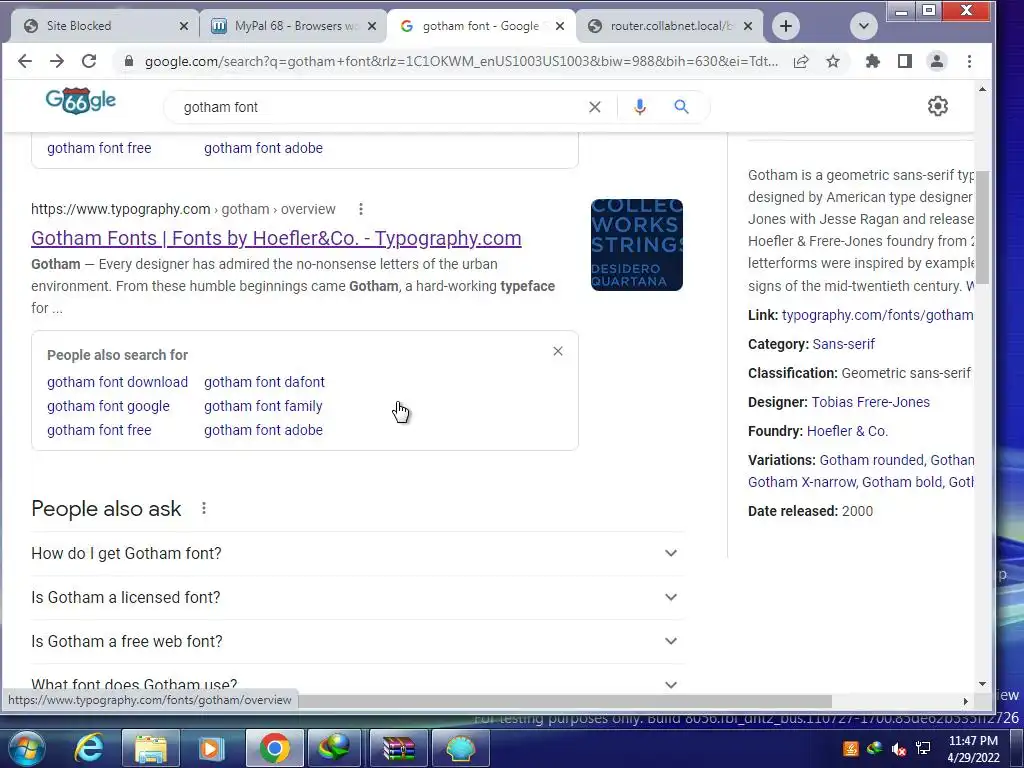Viewport: 1024px width, 768px height.
Task: Close the MyPal 68 tab
Action: (372, 26)
